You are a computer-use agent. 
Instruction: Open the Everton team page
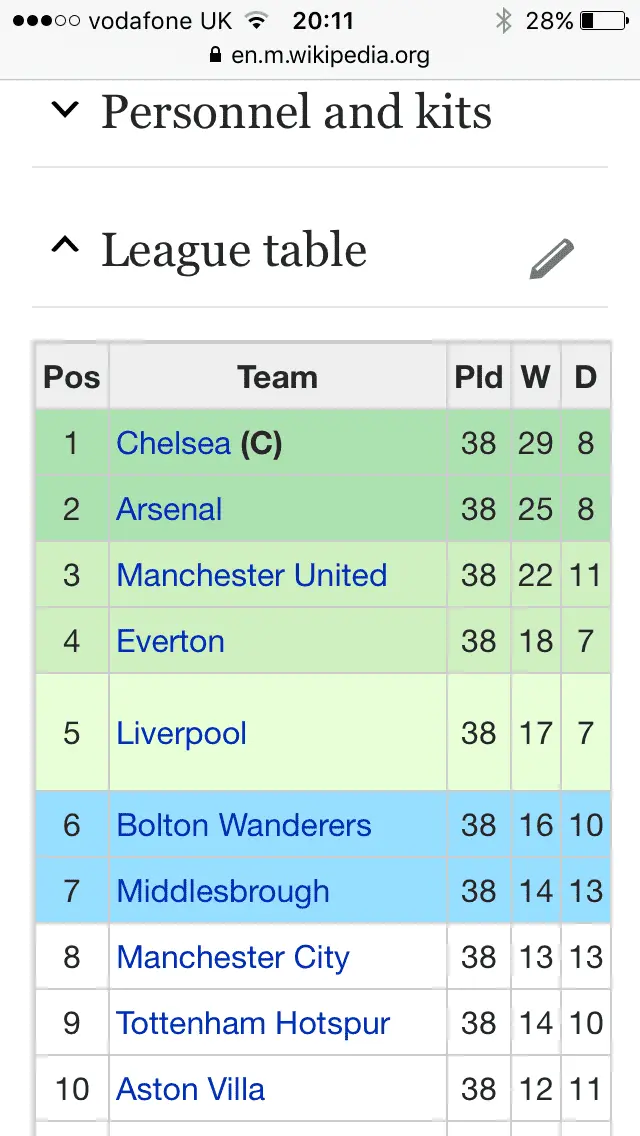coord(170,641)
